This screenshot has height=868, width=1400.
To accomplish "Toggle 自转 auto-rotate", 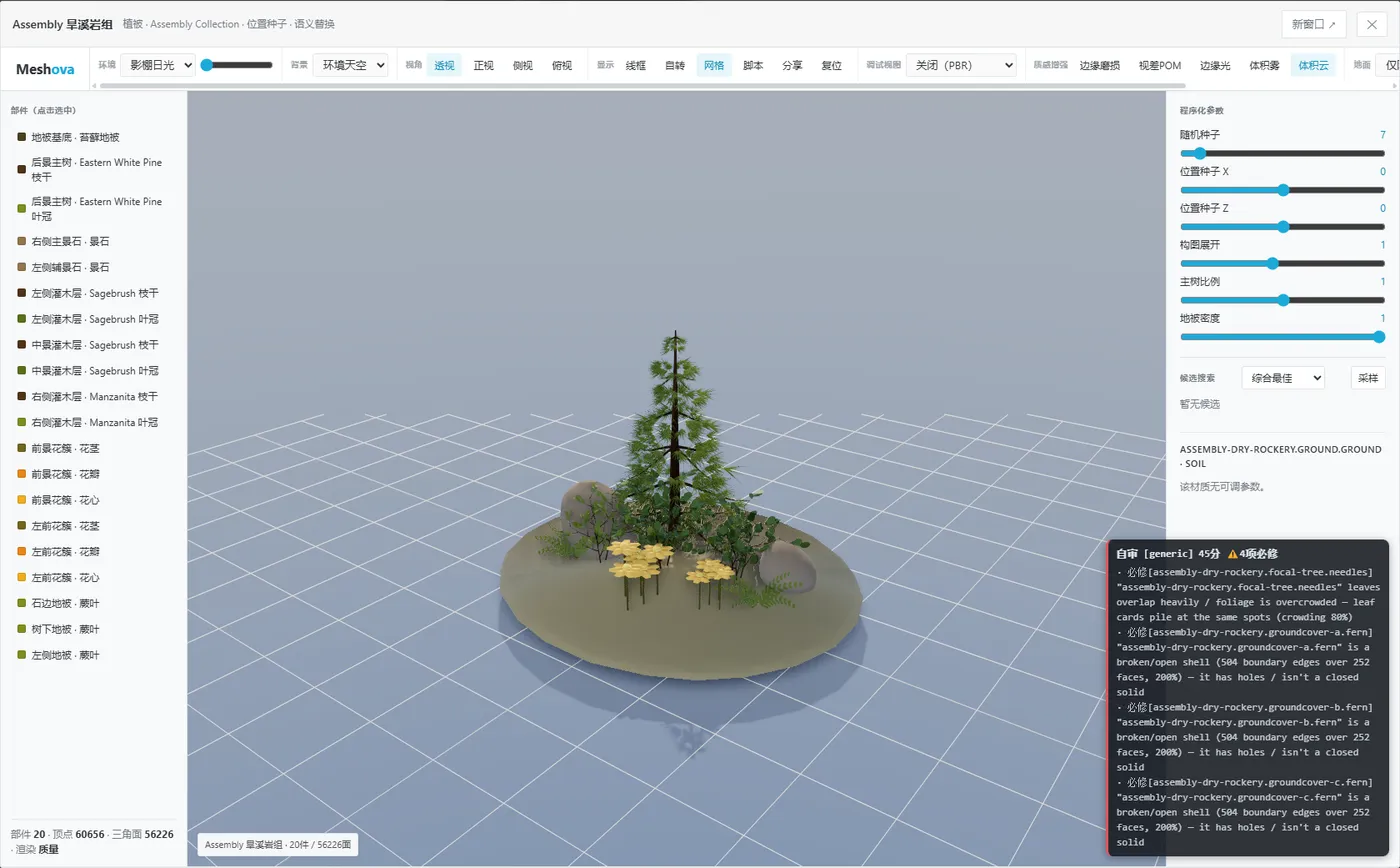I will pyautogui.click(x=675, y=65).
